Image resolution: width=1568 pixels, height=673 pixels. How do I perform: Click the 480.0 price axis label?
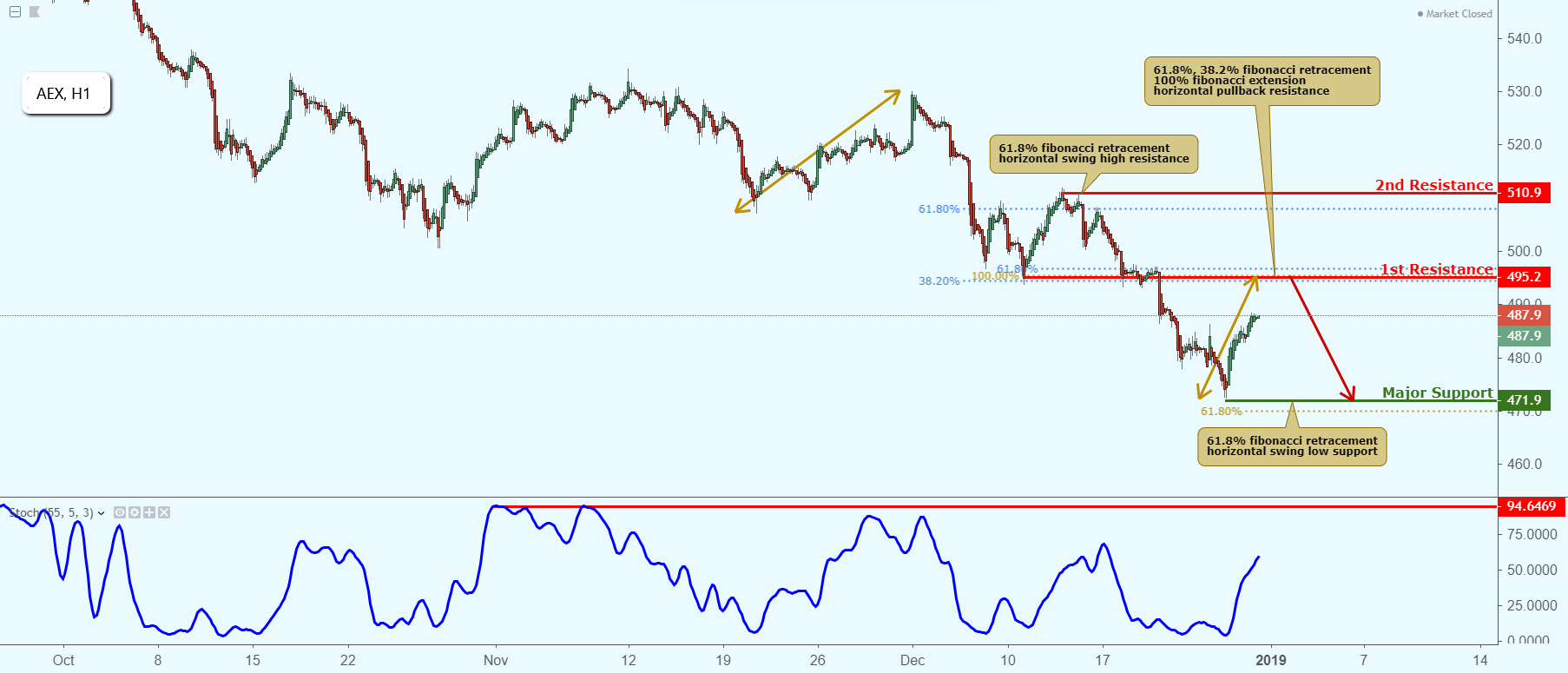(x=1525, y=358)
